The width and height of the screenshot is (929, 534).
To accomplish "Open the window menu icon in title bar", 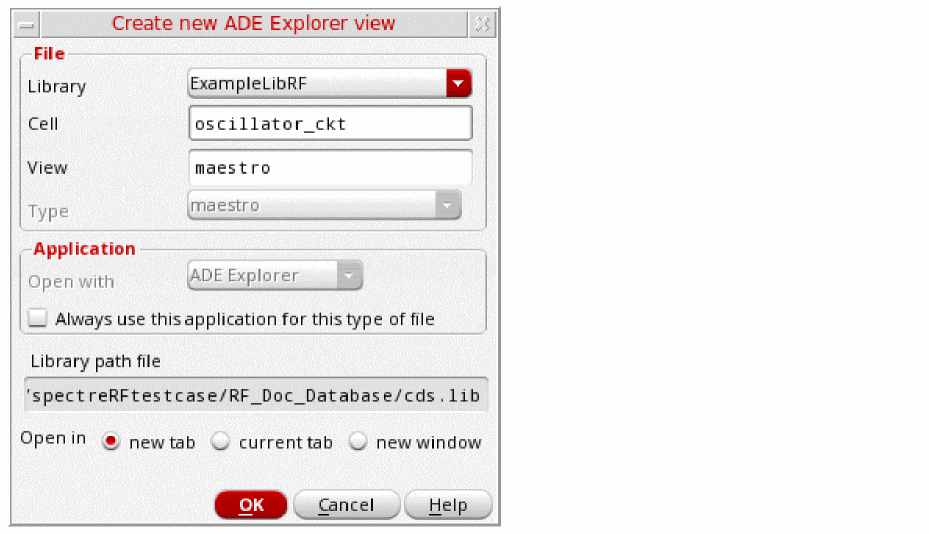I will [x=26, y=25].
